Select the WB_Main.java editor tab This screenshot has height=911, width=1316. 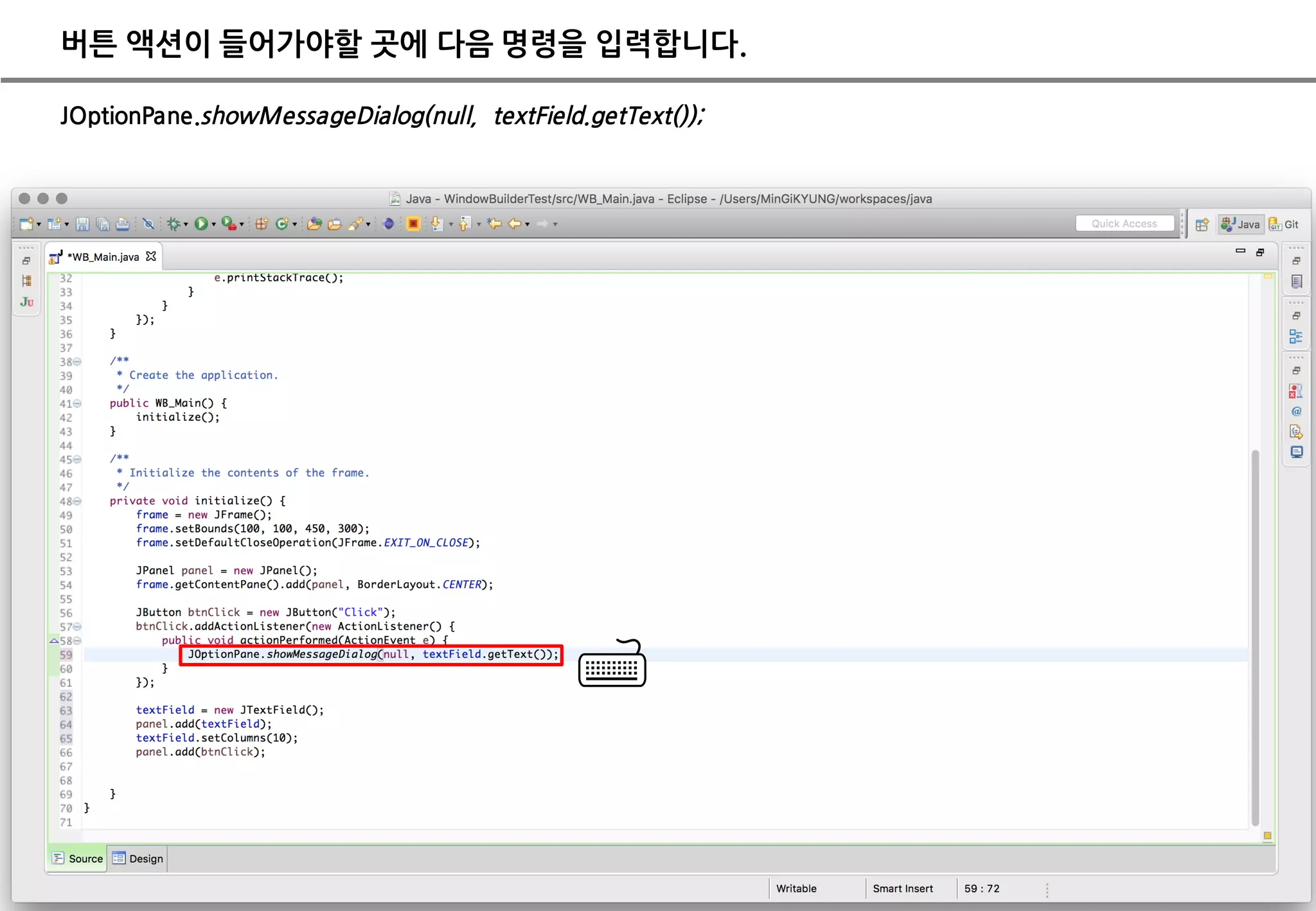click(103, 257)
